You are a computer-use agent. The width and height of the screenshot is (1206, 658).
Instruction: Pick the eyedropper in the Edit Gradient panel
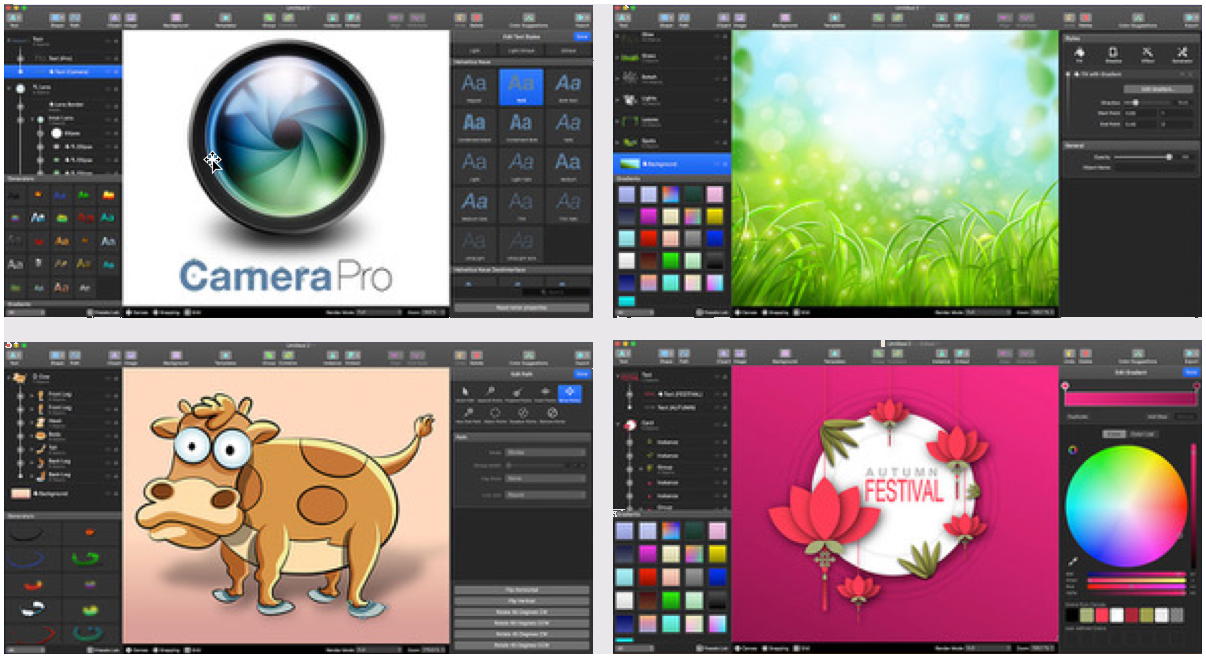[x=1073, y=561]
